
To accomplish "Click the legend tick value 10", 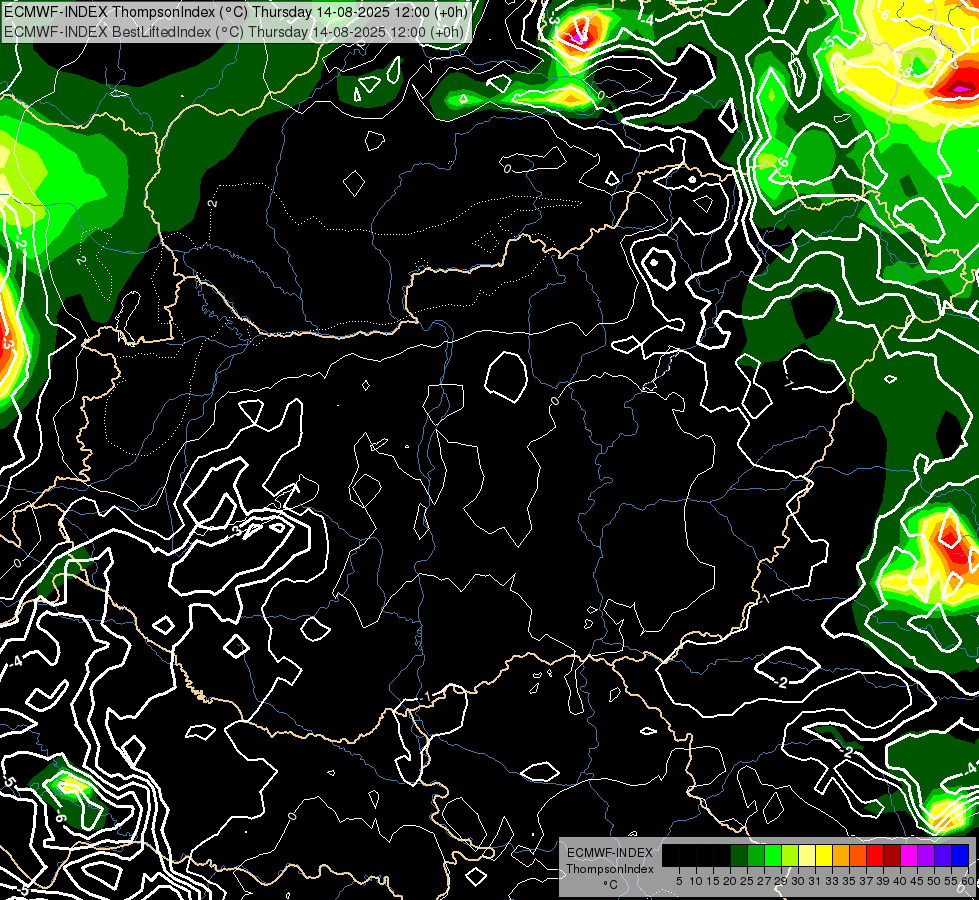I will click(696, 881).
